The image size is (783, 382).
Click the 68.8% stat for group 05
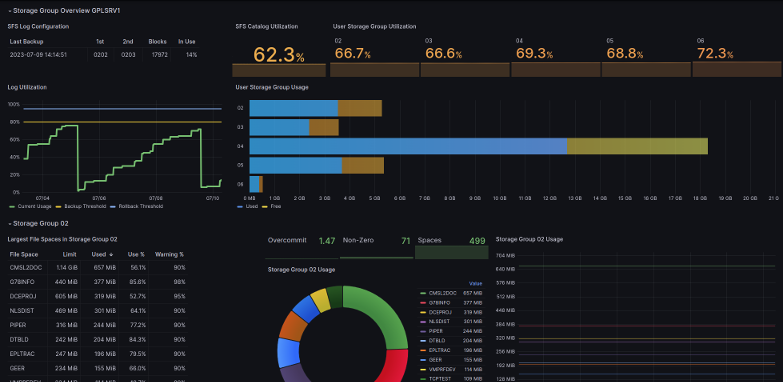tap(625, 53)
